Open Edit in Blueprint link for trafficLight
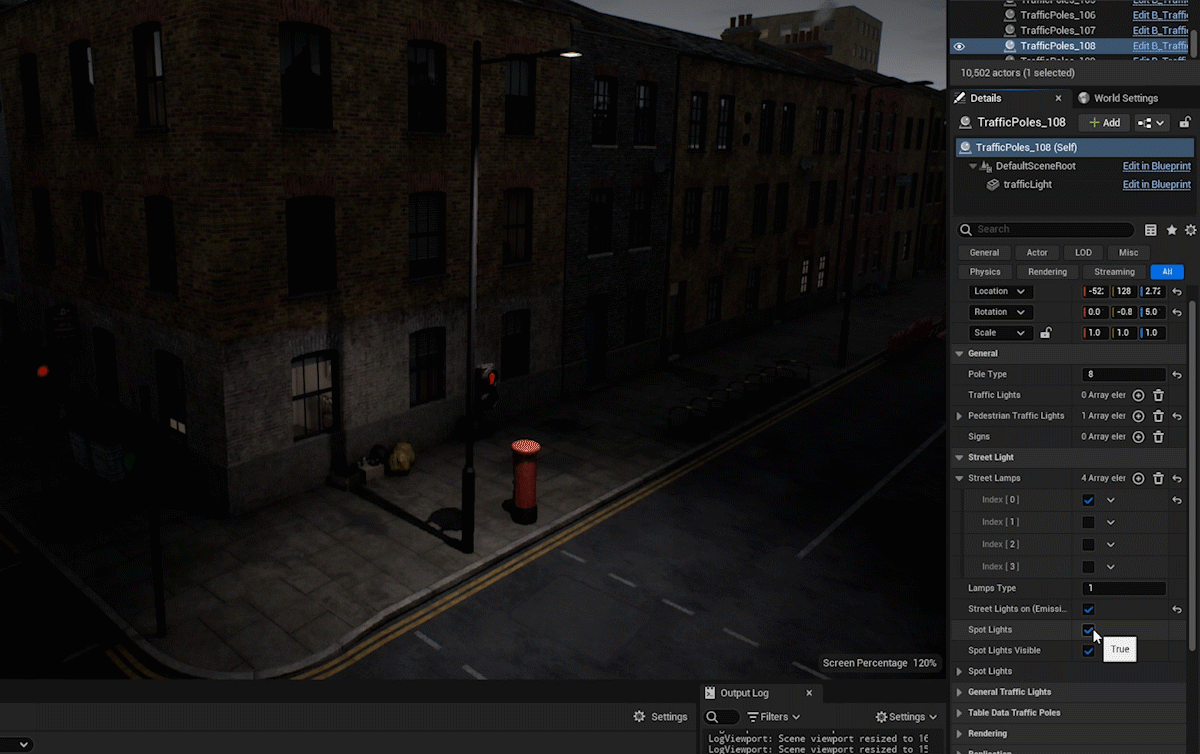 pyautogui.click(x=1156, y=185)
